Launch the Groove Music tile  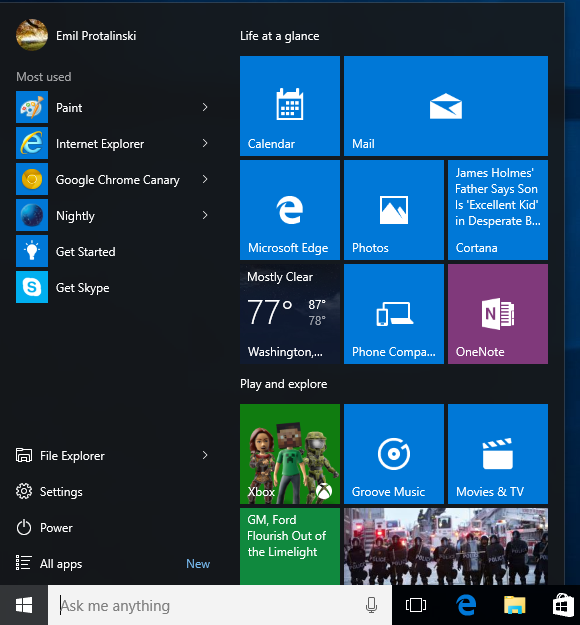click(394, 454)
